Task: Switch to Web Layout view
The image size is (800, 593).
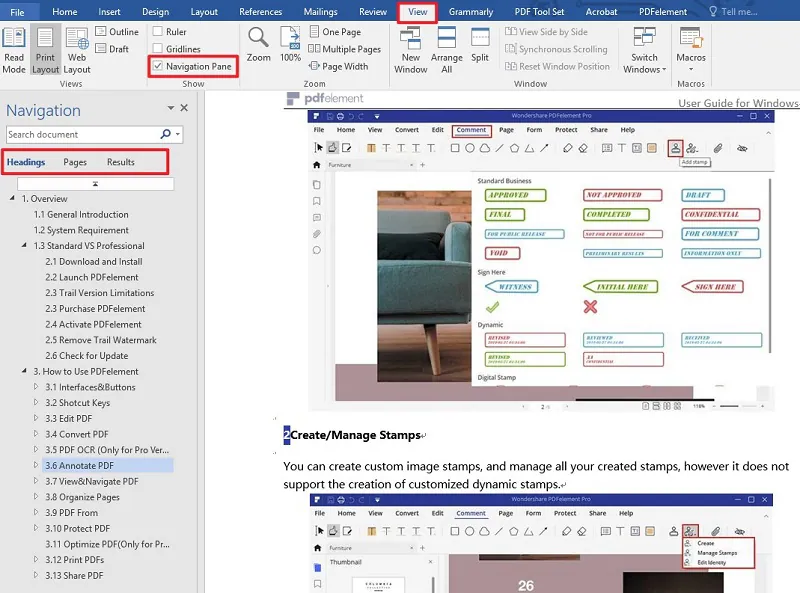Action: [77, 50]
